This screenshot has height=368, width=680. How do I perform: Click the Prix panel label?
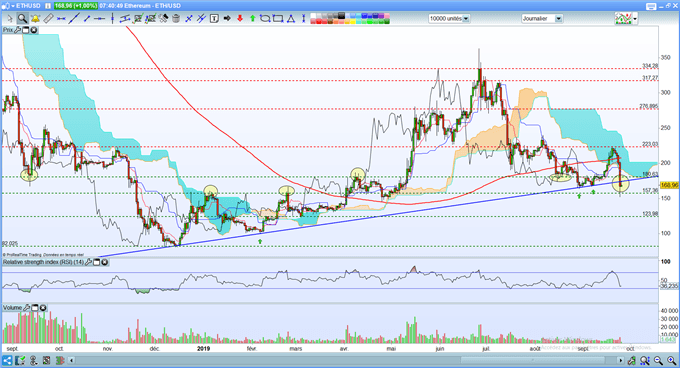(8, 30)
